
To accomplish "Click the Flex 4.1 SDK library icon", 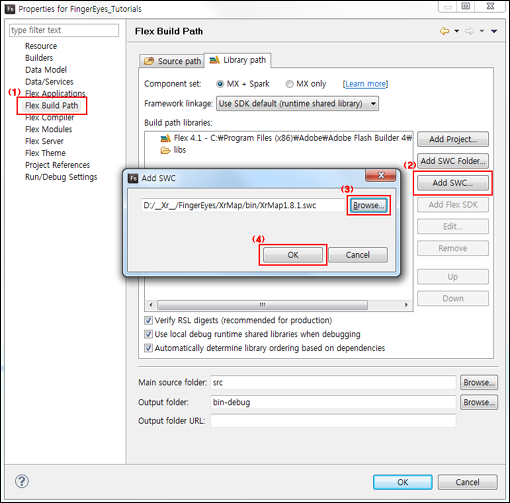I will point(165,138).
